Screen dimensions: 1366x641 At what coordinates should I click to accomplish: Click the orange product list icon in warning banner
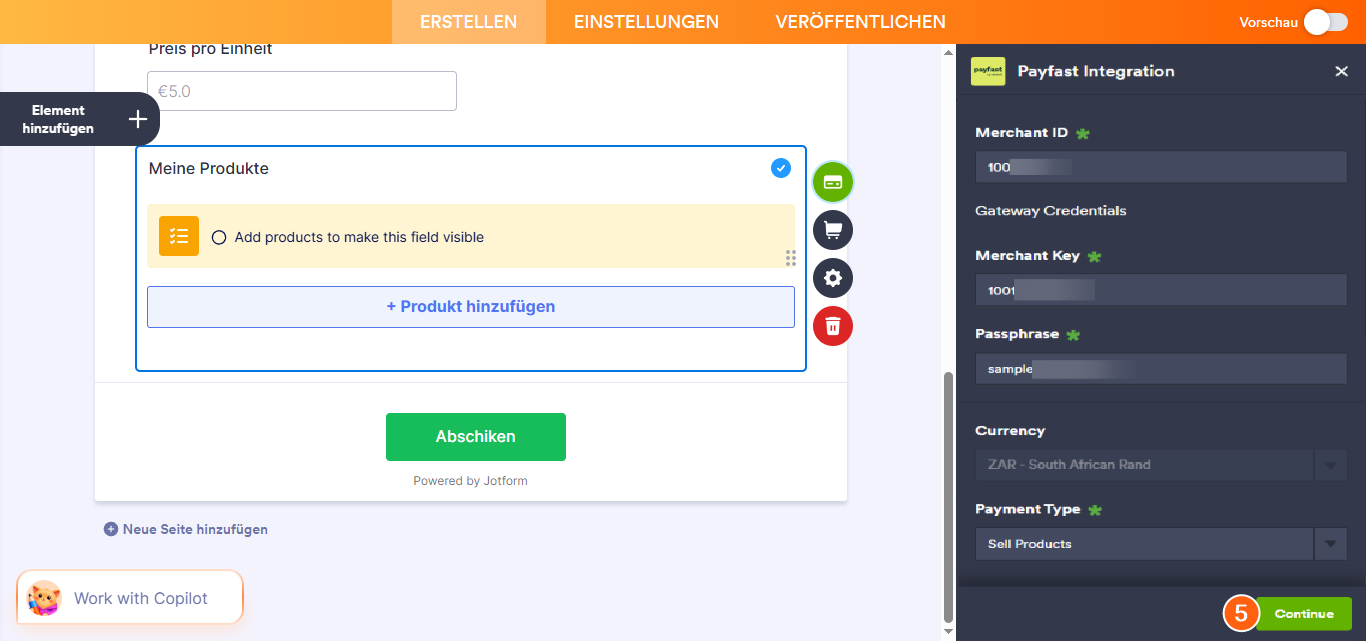coord(178,236)
